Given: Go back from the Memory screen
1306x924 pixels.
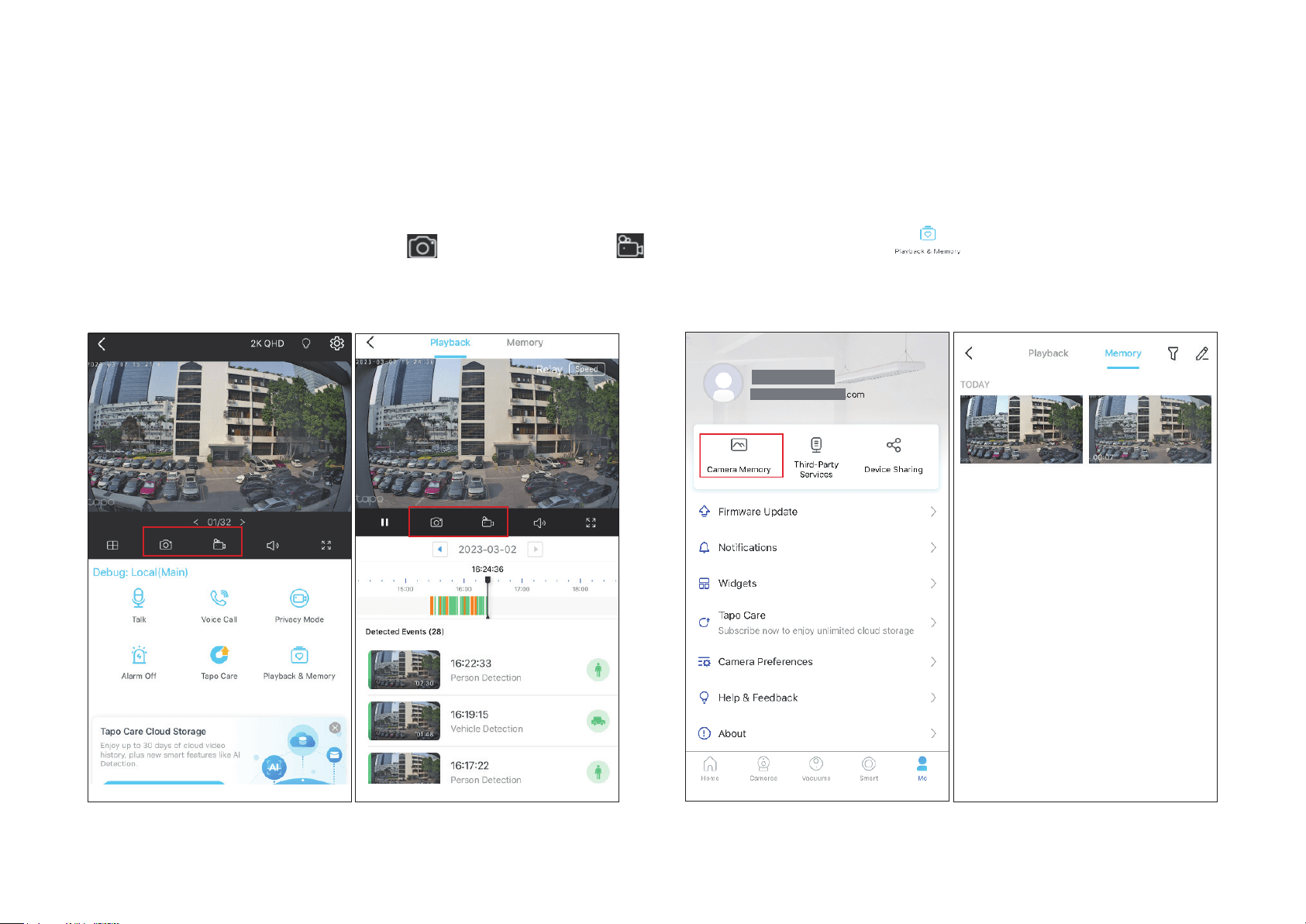Looking at the screenshot, I should [x=969, y=353].
